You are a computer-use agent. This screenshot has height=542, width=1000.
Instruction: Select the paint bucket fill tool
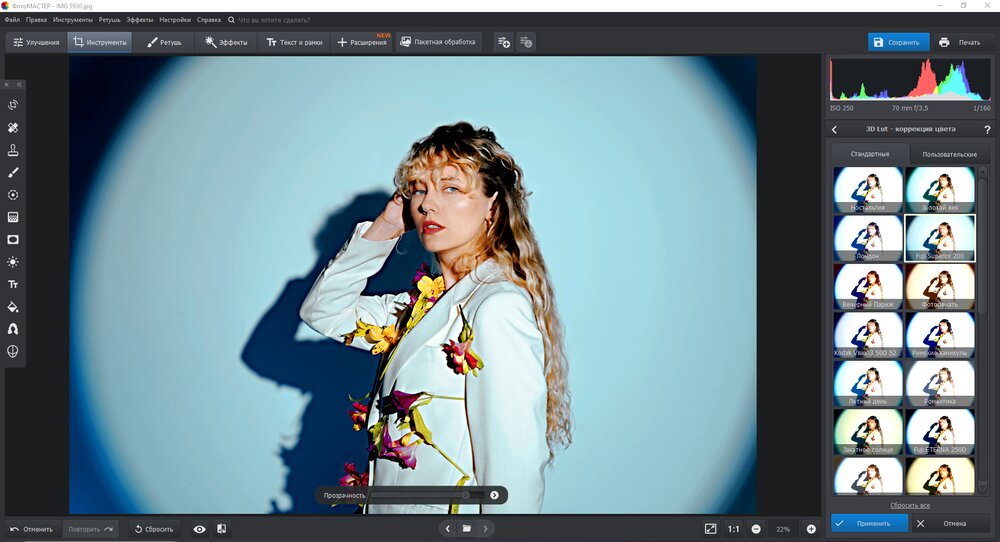13,306
